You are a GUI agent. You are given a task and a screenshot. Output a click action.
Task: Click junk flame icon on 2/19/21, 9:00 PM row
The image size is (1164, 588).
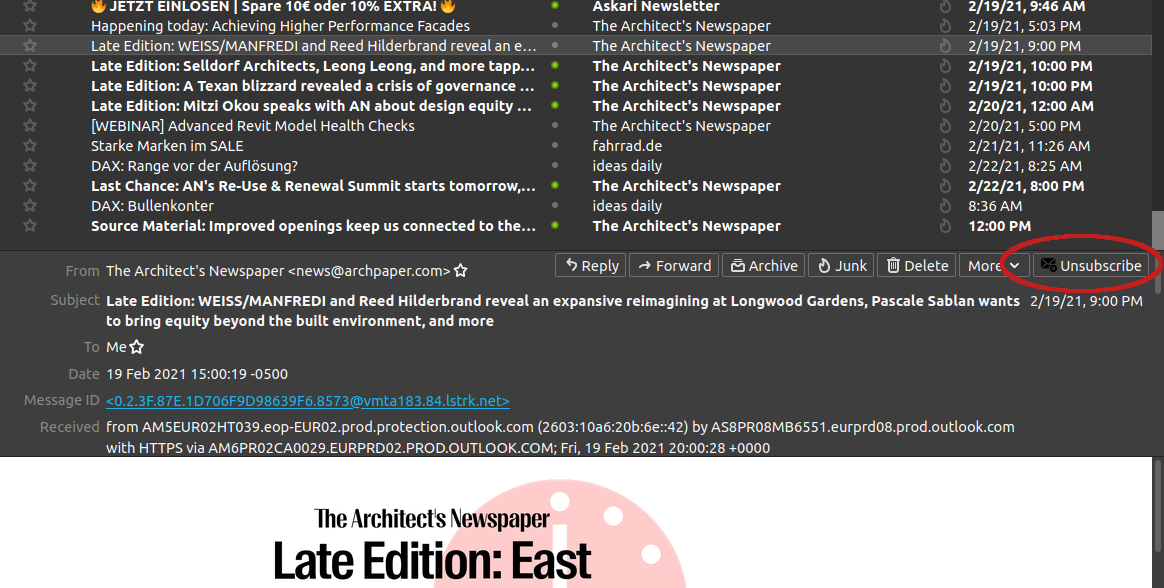(945, 46)
